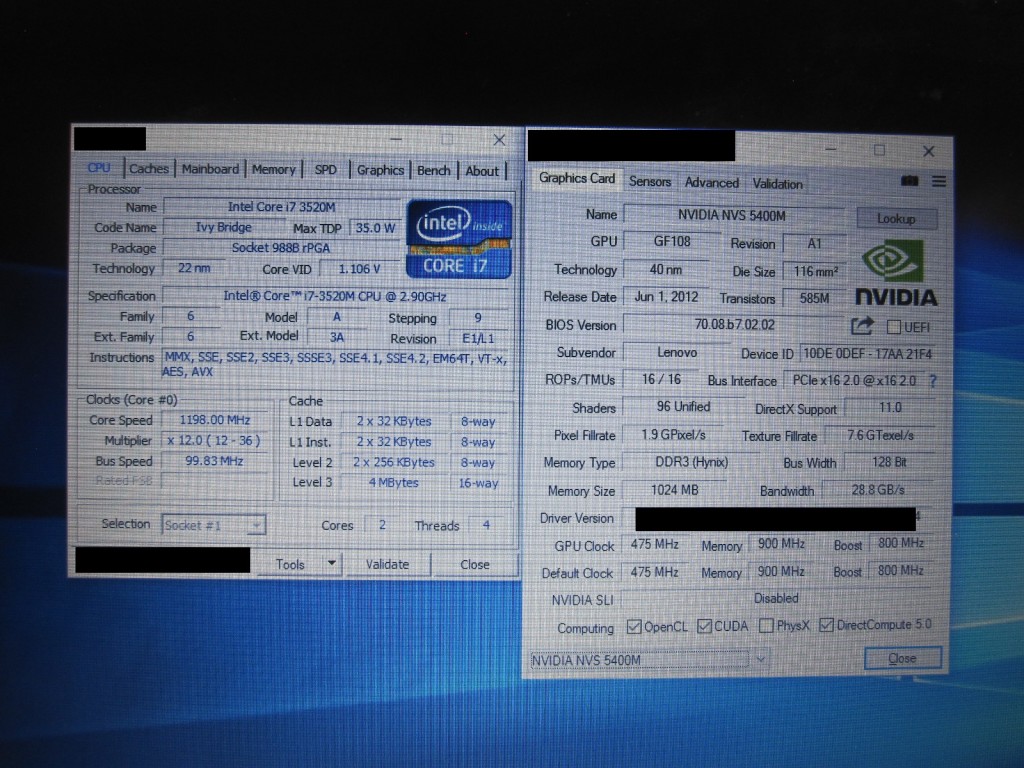The height and width of the screenshot is (768, 1024).
Task: Toggle the UEFI checkbox
Action: [x=894, y=327]
